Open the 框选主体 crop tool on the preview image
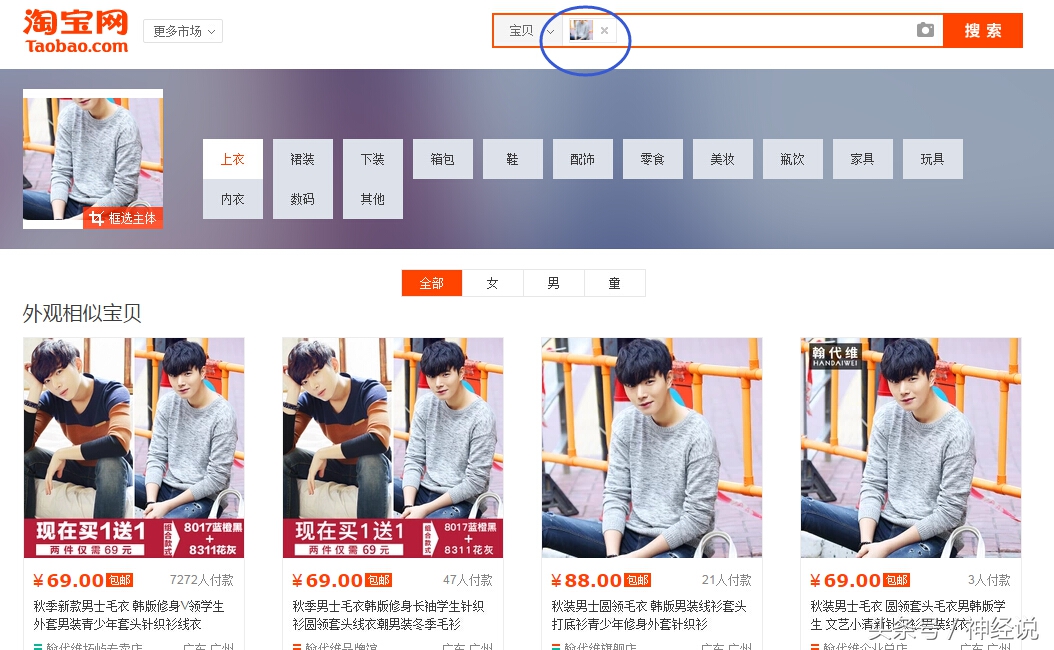1054x650 pixels. pyautogui.click(x=122, y=217)
